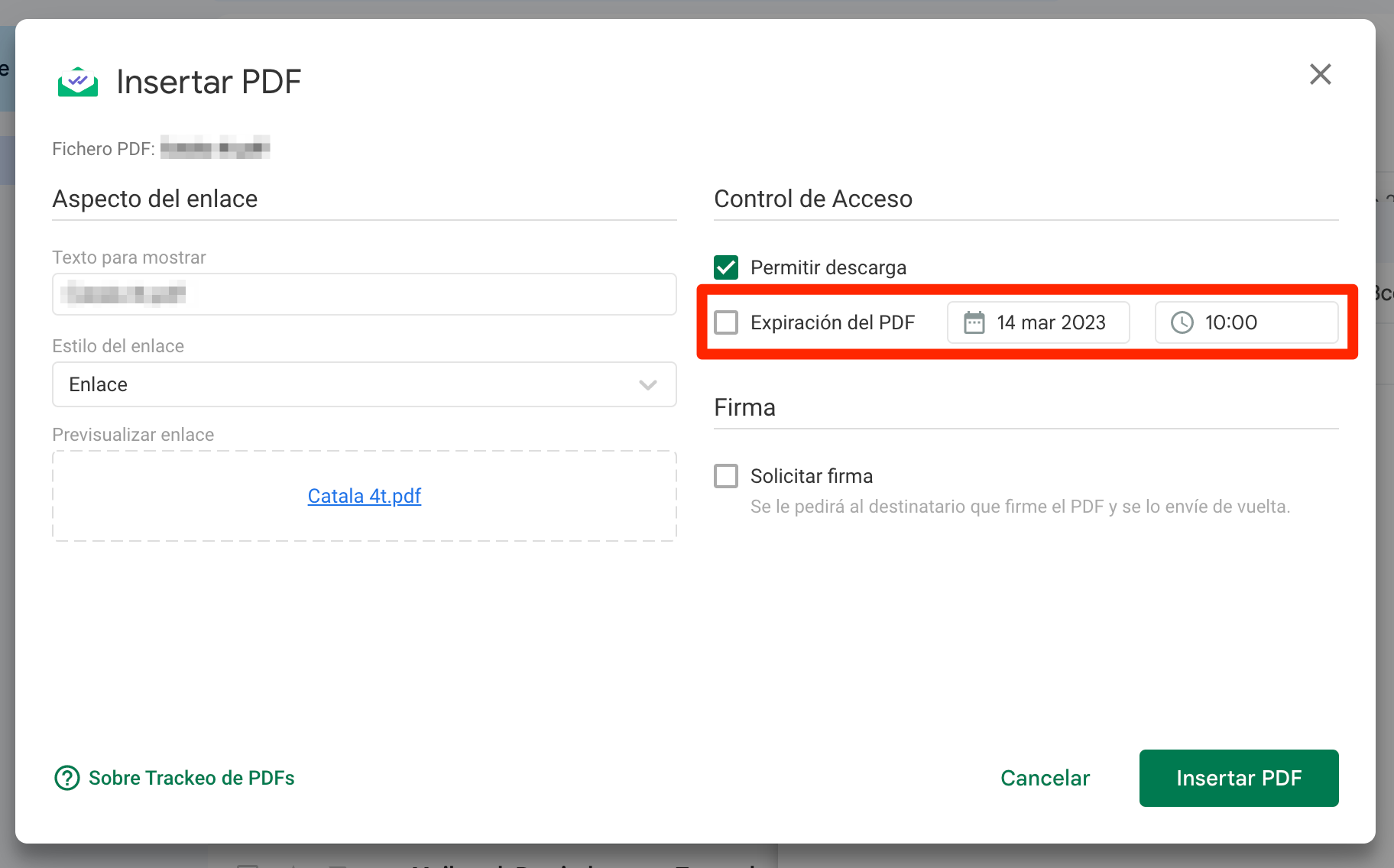Image resolution: width=1394 pixels, height=868 pixels.
Task: Click the calendar icon in the expiration date field
Action: click(x=974, y=322)
